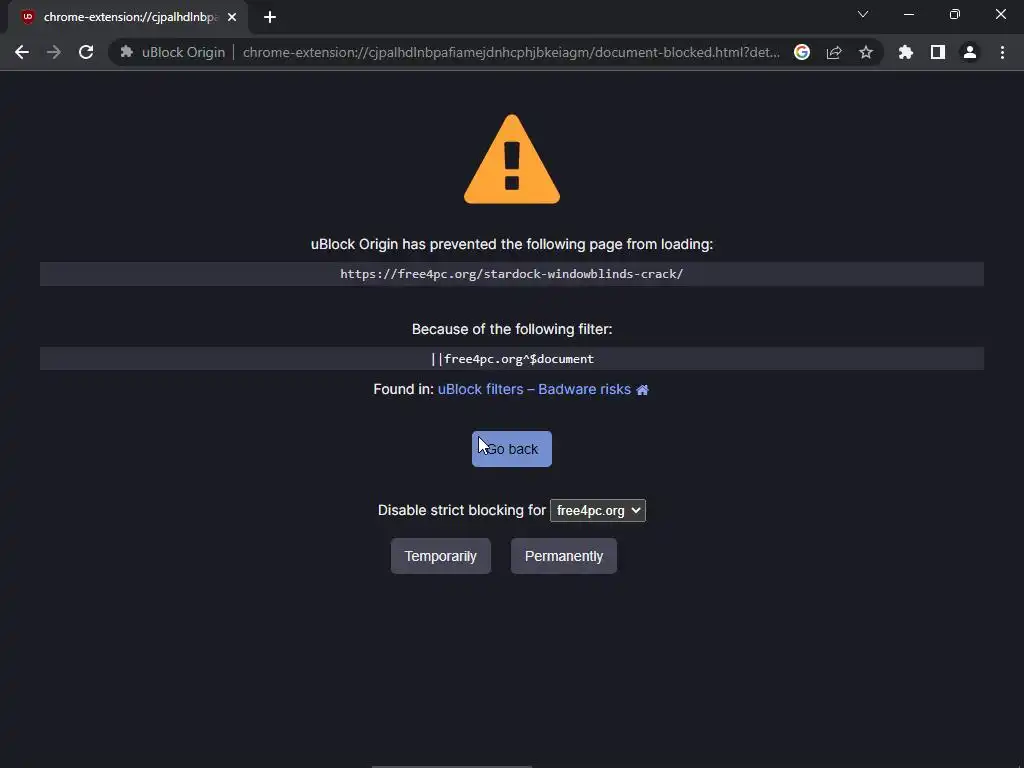The height and width of the screenshot is (768, 1024).
Task: Close the current browser tab
Action: (232, 17)
